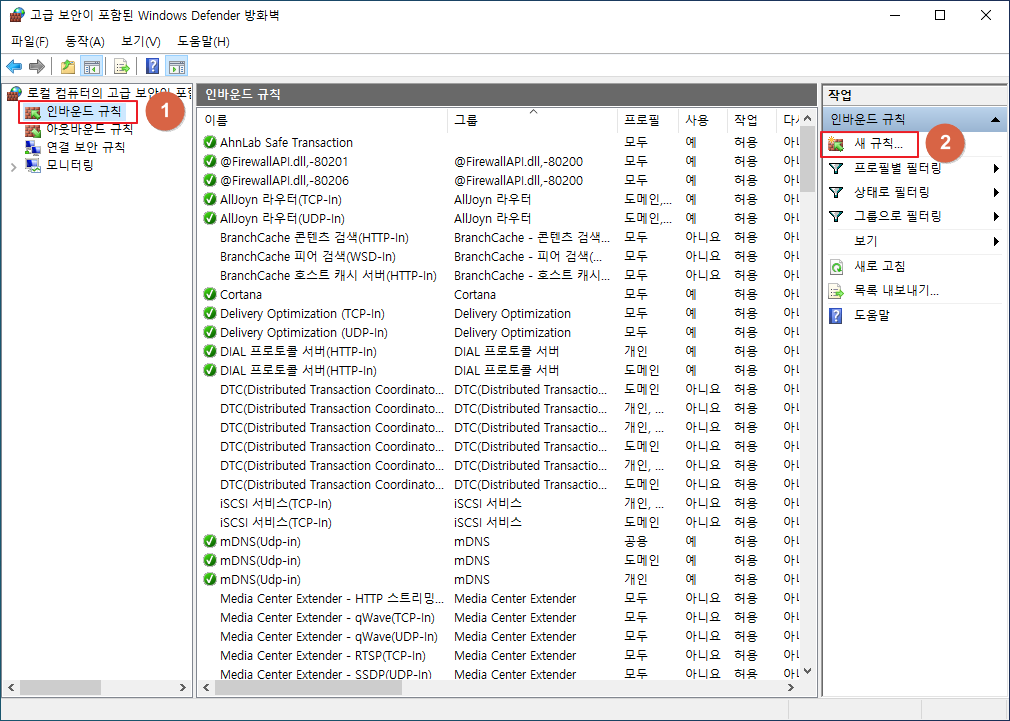The height and width of the screenshot is (721, 1010).
Task: Click the 새 규칙 icon in actions pane
Action: [x=836, y=144]
